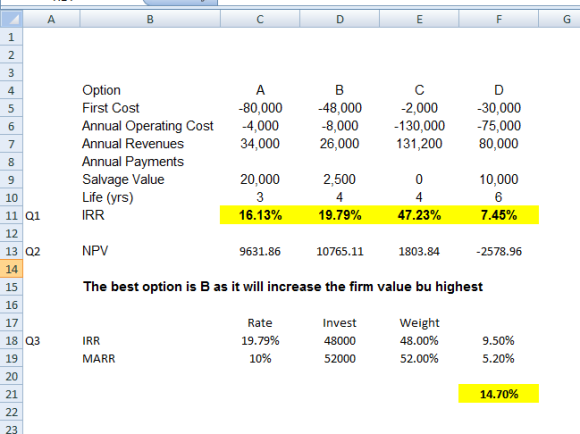The width and height of the screenshot is (580, 434).
Task: Select row 21 header
Action: point(11,394)
